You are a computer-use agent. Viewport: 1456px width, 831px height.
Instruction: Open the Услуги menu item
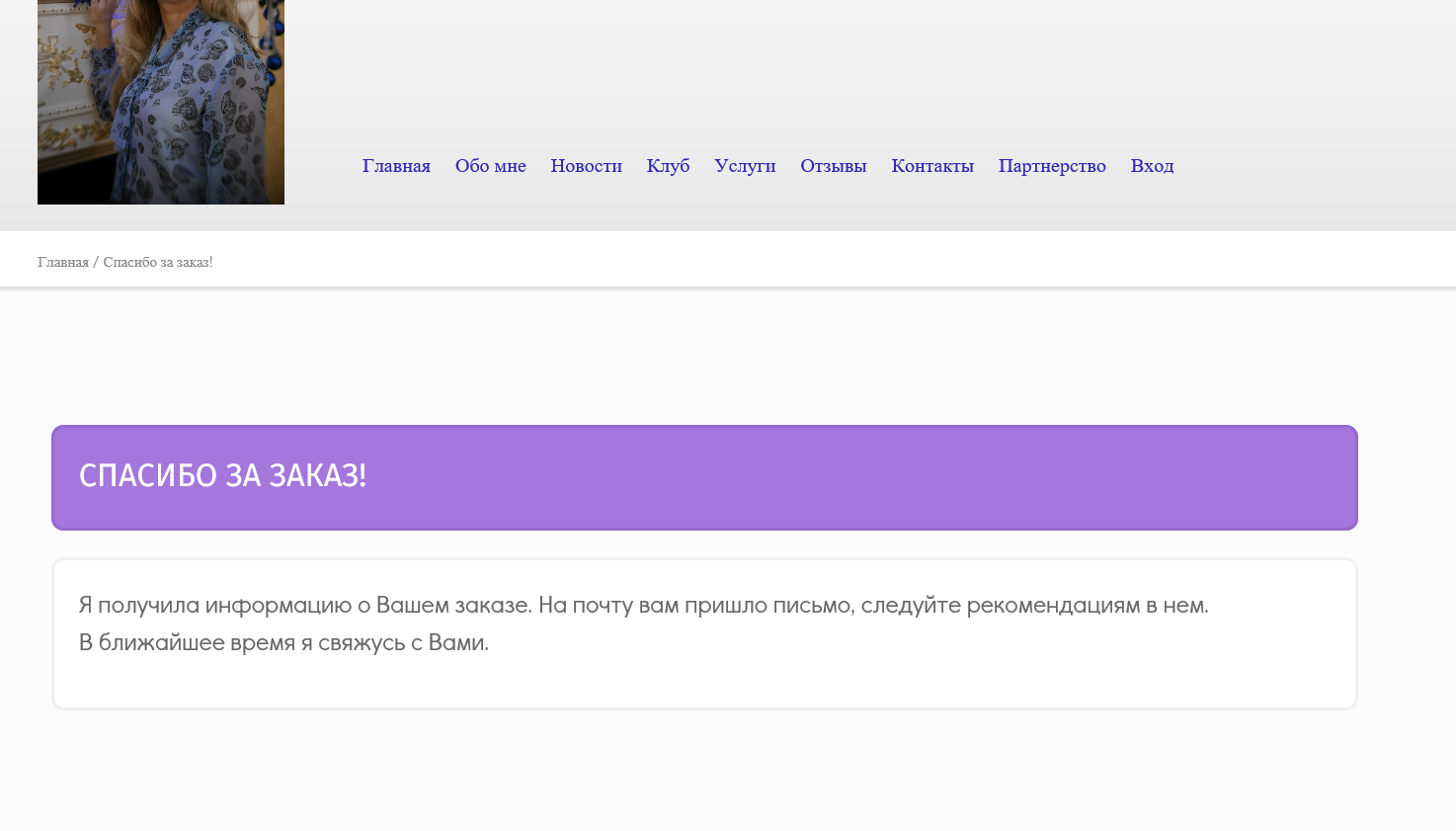click(745, 166)
